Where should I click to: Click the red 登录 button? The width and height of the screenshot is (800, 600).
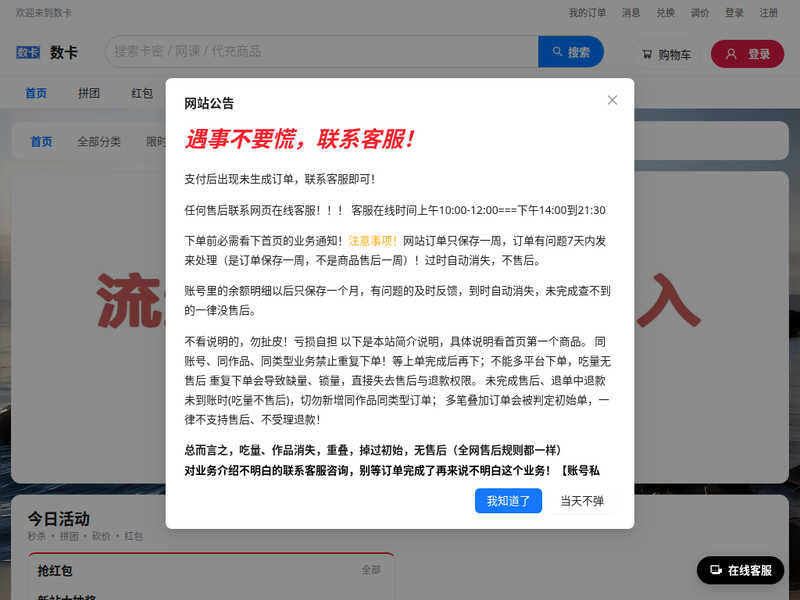coord(747,54)
